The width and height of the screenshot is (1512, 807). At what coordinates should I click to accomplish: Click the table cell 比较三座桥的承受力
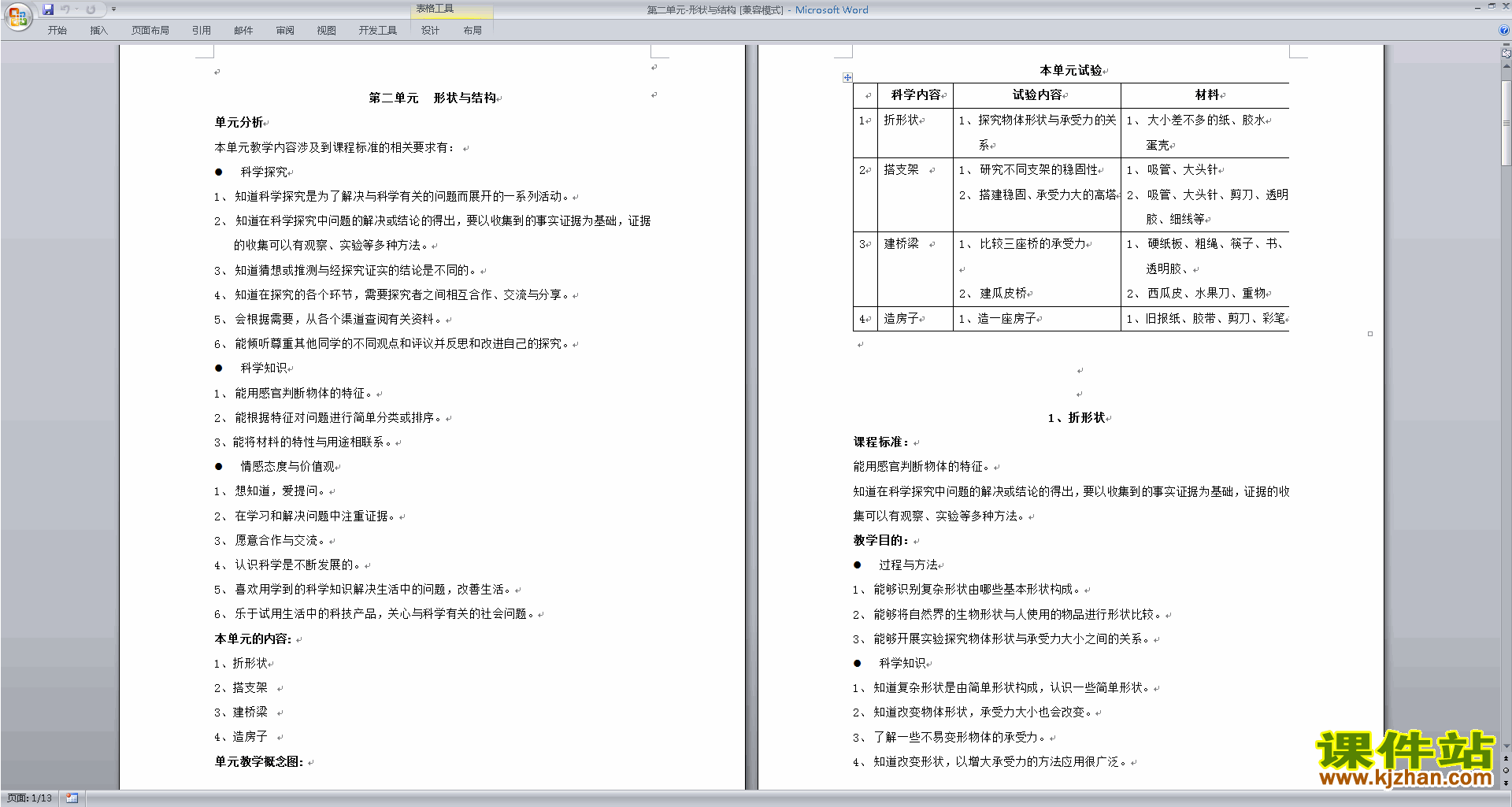point(1032,244)
